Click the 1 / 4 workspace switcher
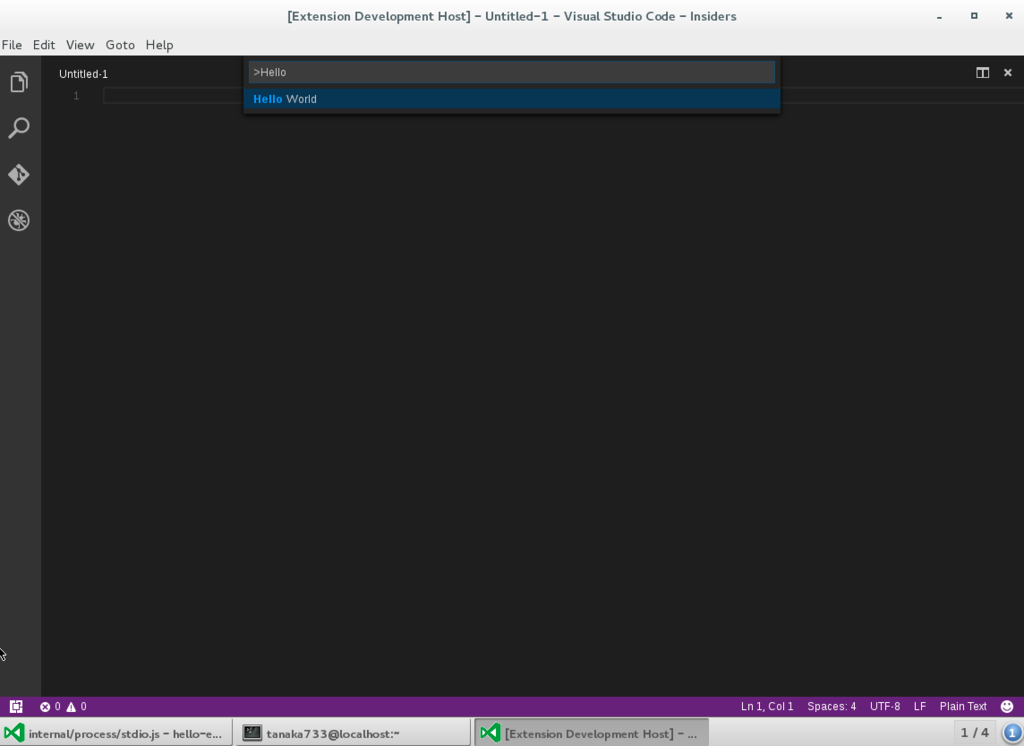The image size is (1024, 746). (x=974, y=733)
